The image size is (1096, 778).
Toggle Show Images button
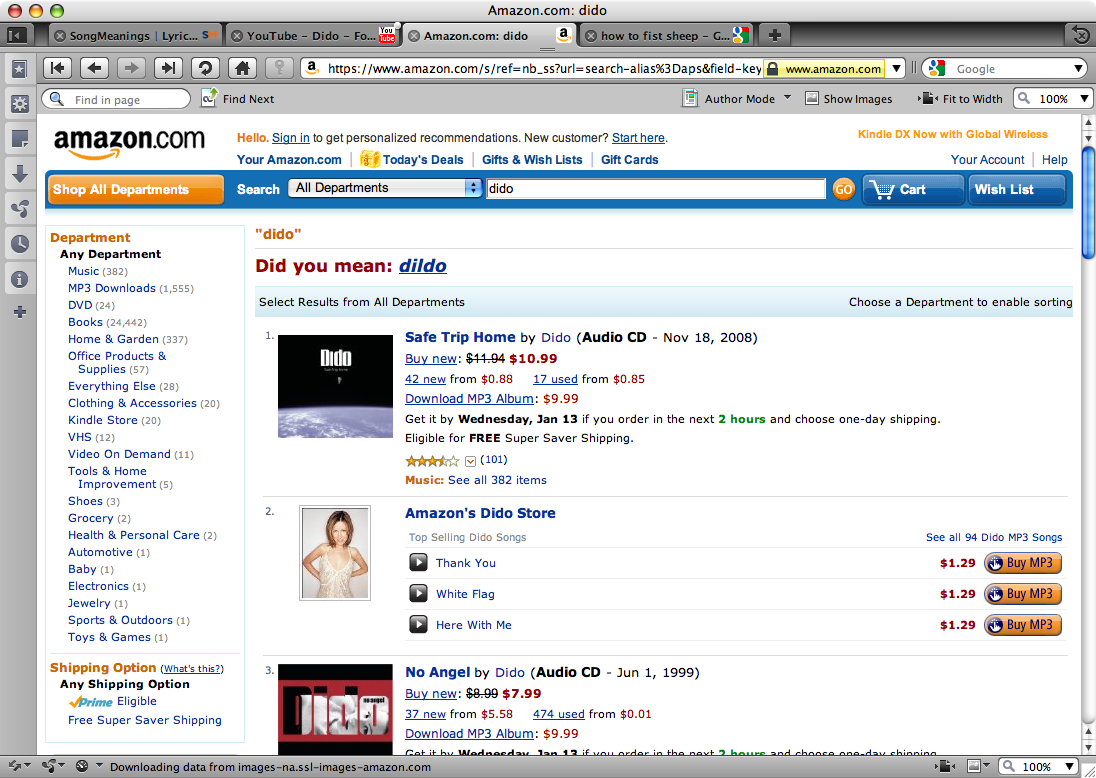[849, 99]
